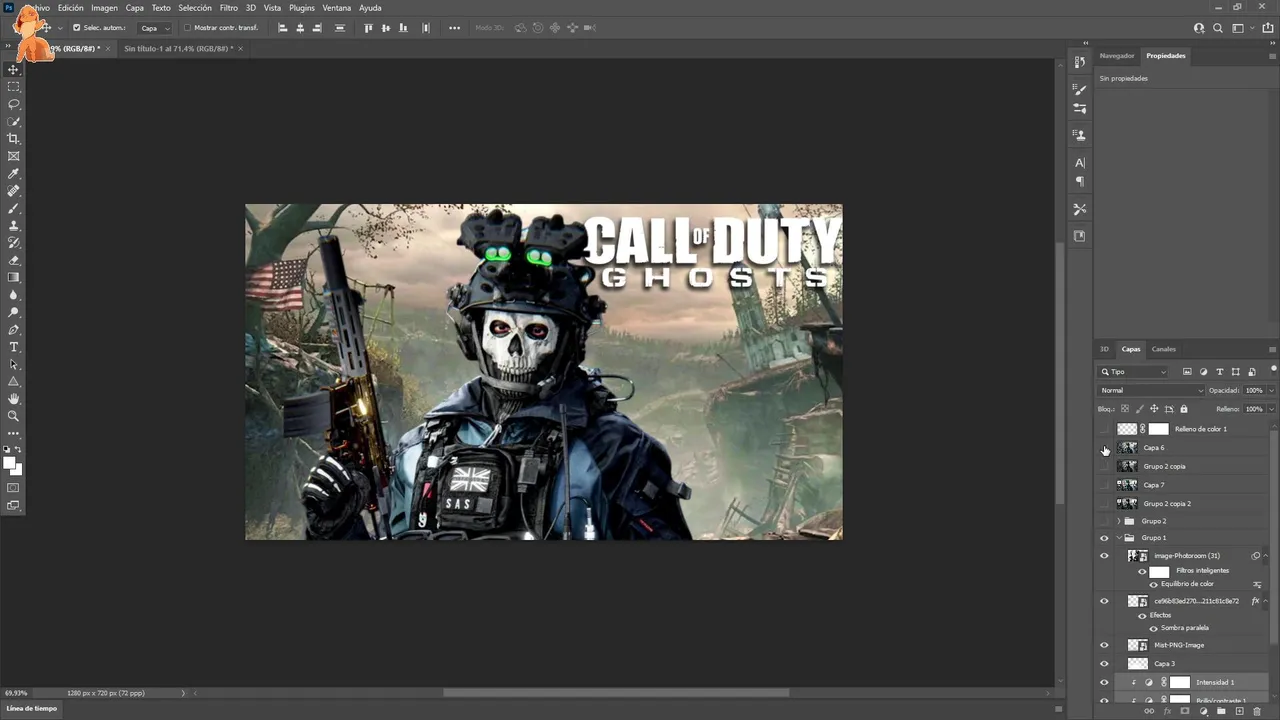Switch to the Navegador tab

pyautogui.click(x=1117, y=56)
